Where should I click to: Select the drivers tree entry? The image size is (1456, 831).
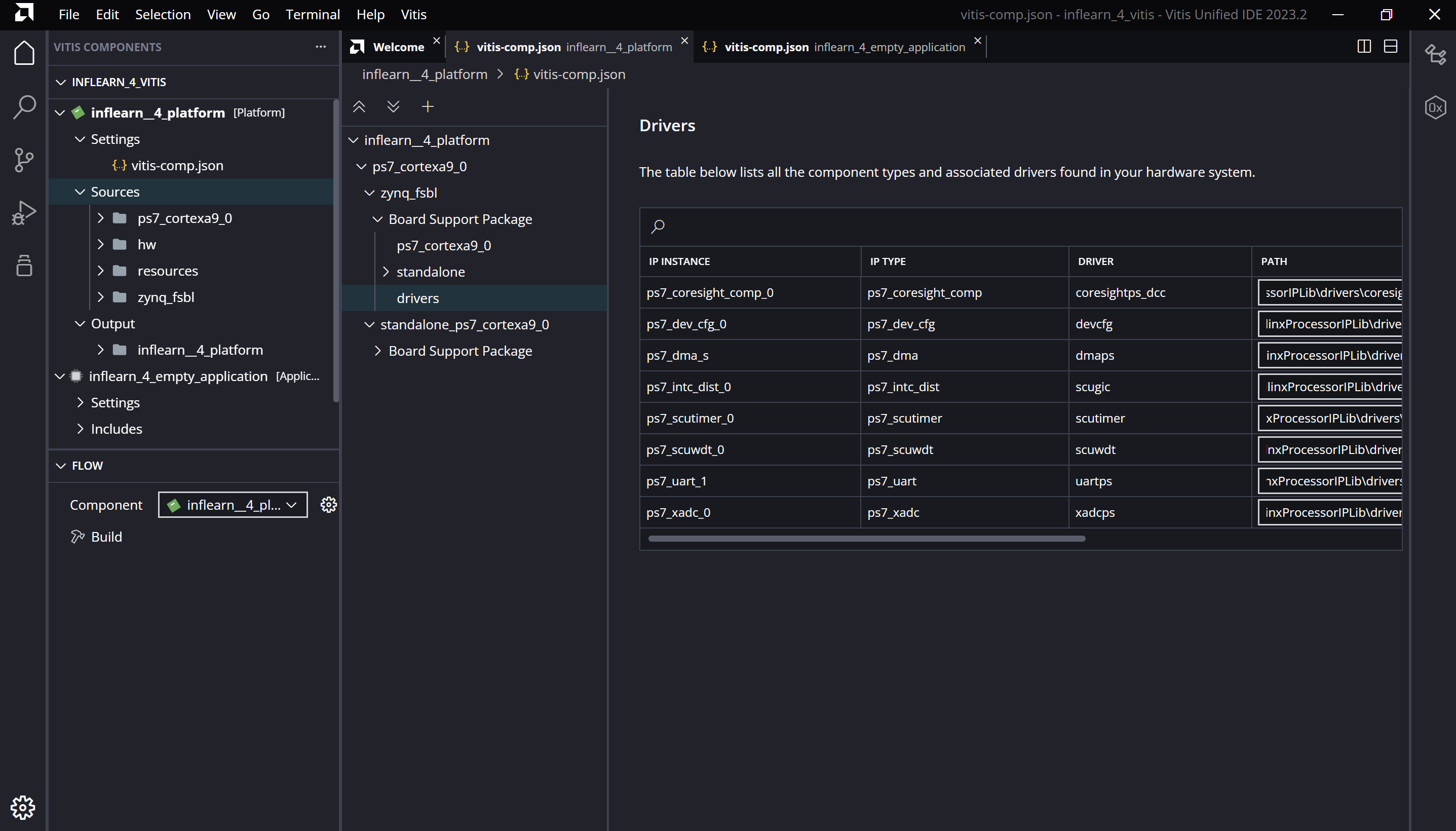[417, 298]
